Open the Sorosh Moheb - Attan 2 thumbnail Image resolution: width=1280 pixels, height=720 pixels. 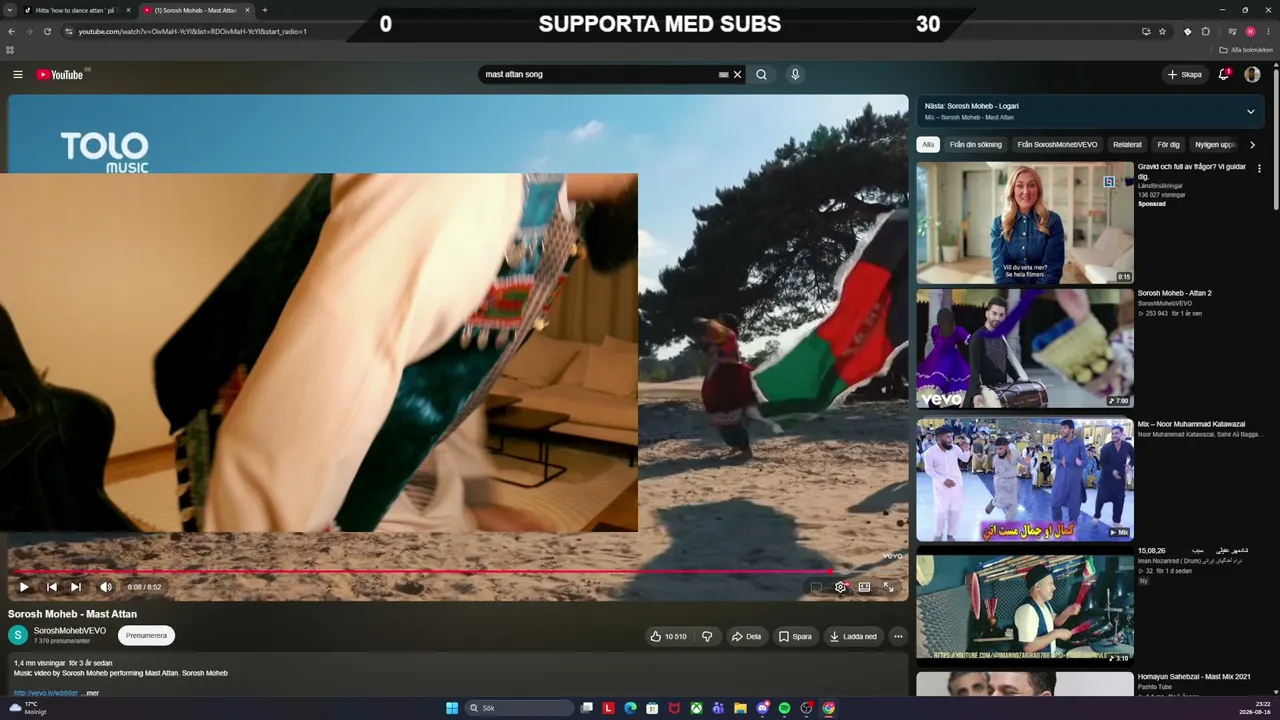(1025, 349)
